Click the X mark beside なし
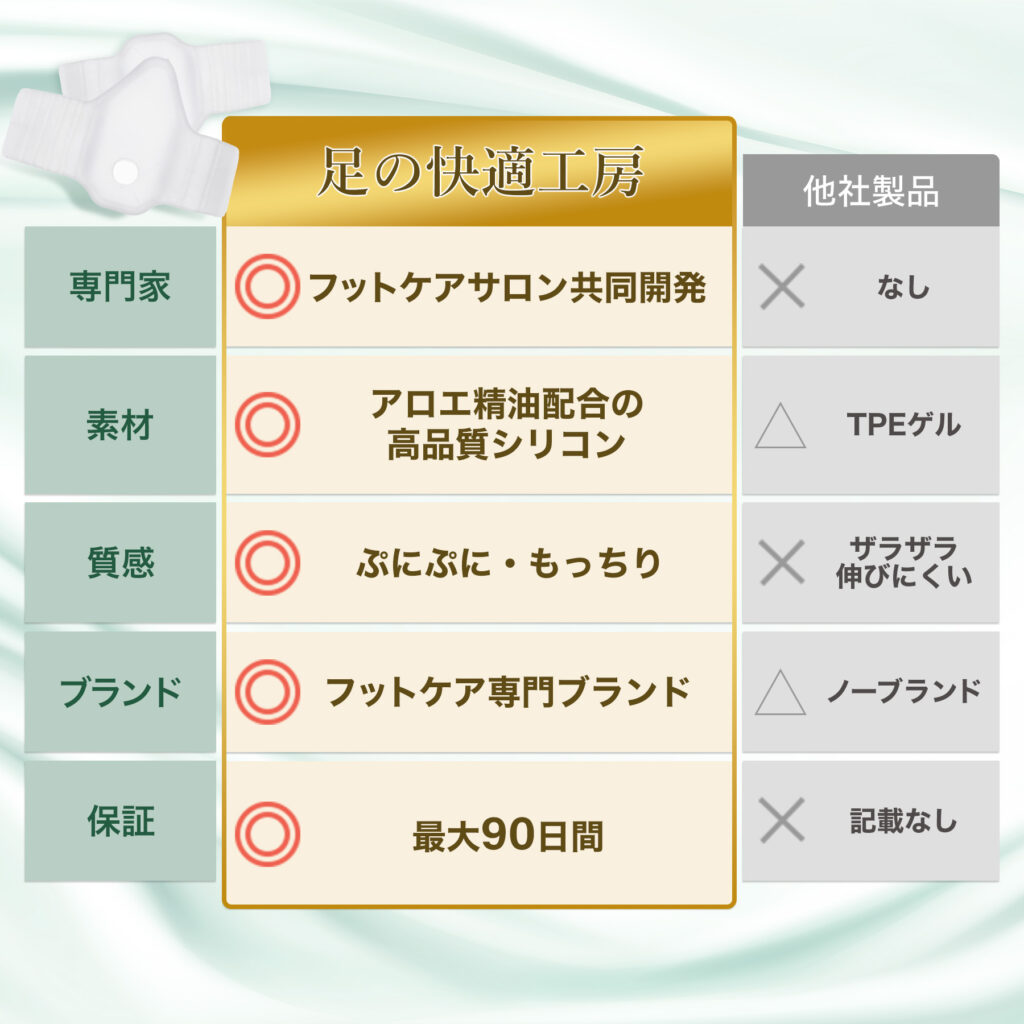This screenshot has width=1024, height=1024. click(782, 288)
